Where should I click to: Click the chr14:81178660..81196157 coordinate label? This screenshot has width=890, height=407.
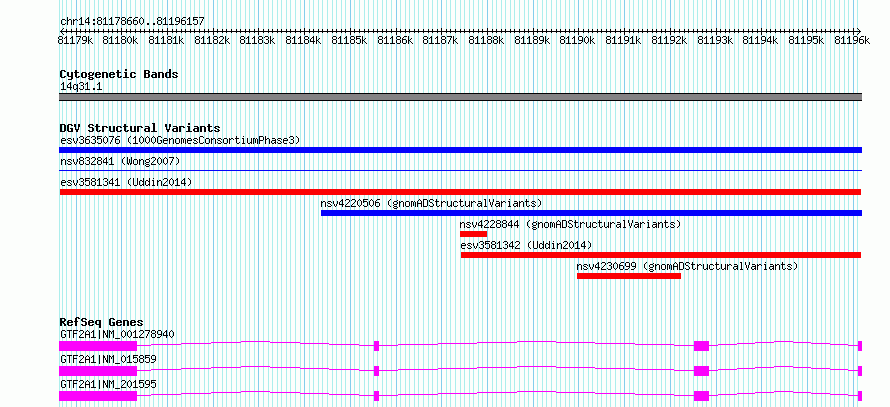[132, 22]
